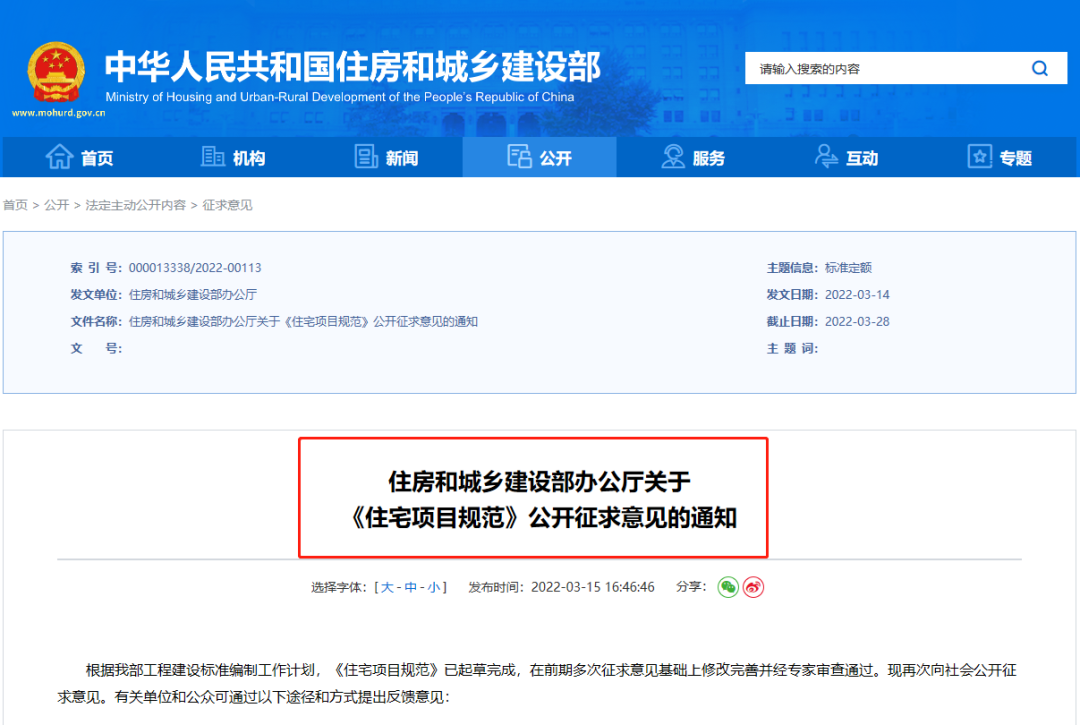
Task: Click the person icon beside 互动
Action: point(826,156)
